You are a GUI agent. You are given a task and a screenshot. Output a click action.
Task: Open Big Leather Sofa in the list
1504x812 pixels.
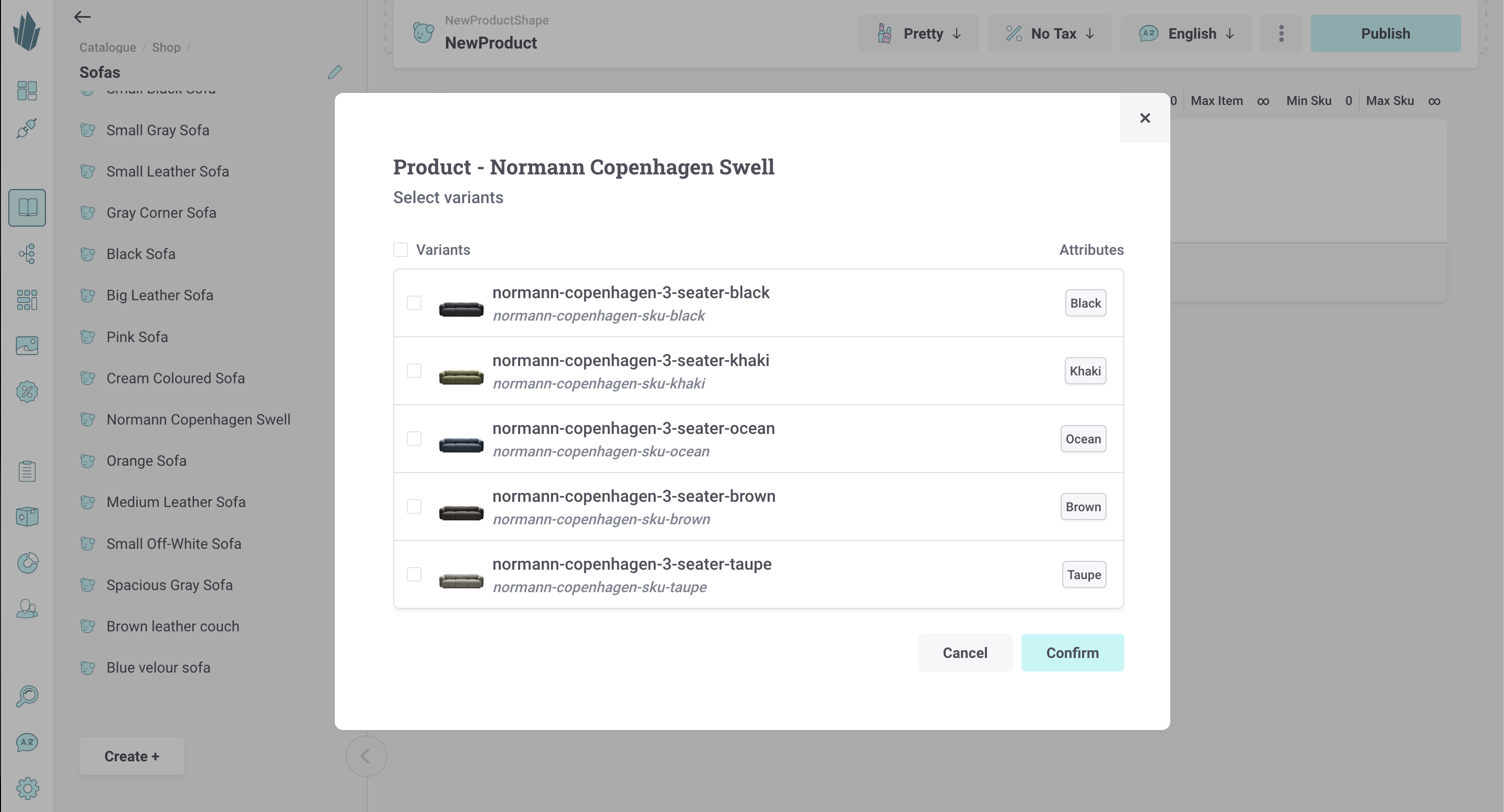(x=159, y=296)
